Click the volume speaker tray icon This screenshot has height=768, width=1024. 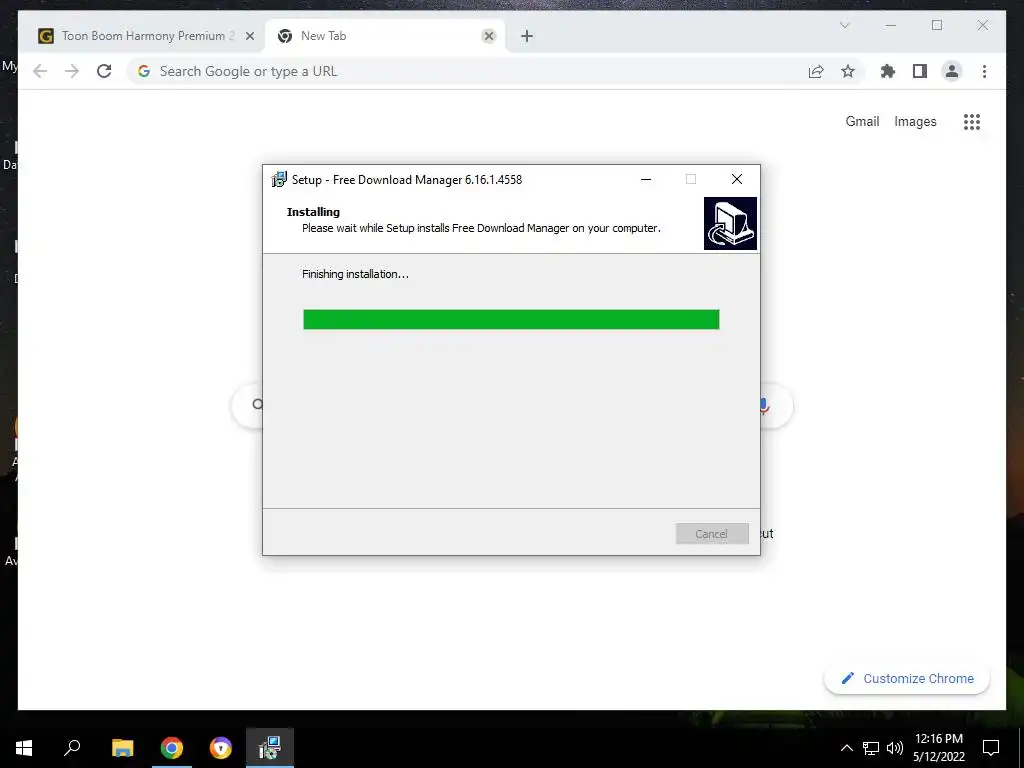(x=895, y=748)
